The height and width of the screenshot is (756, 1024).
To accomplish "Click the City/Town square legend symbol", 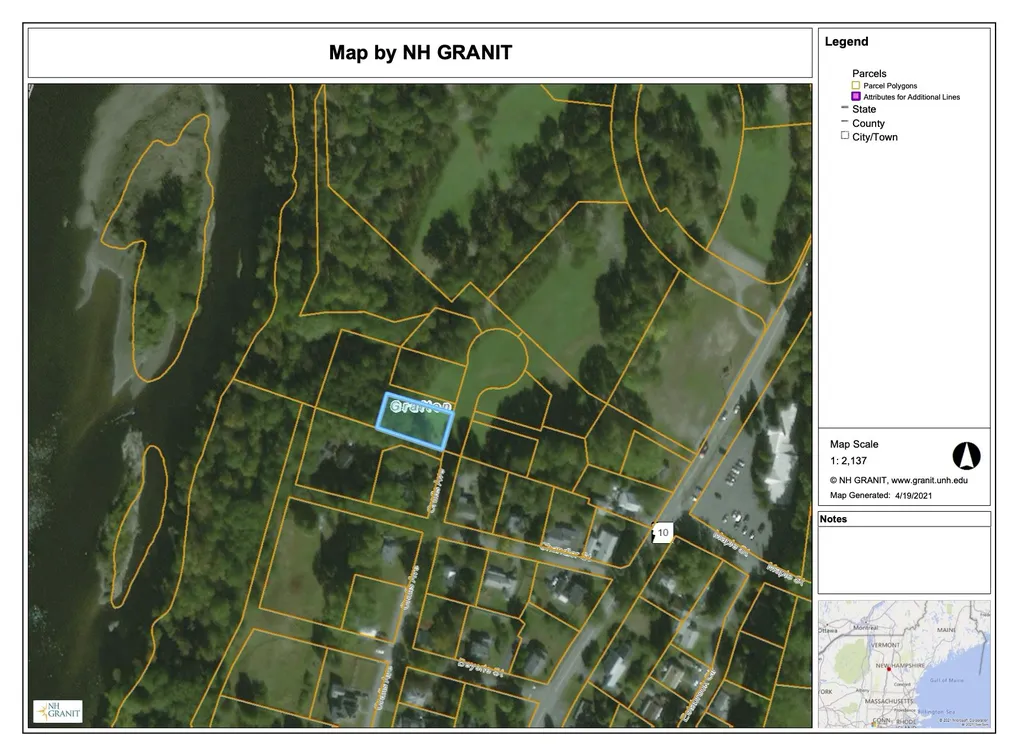I will click(845, 136).
